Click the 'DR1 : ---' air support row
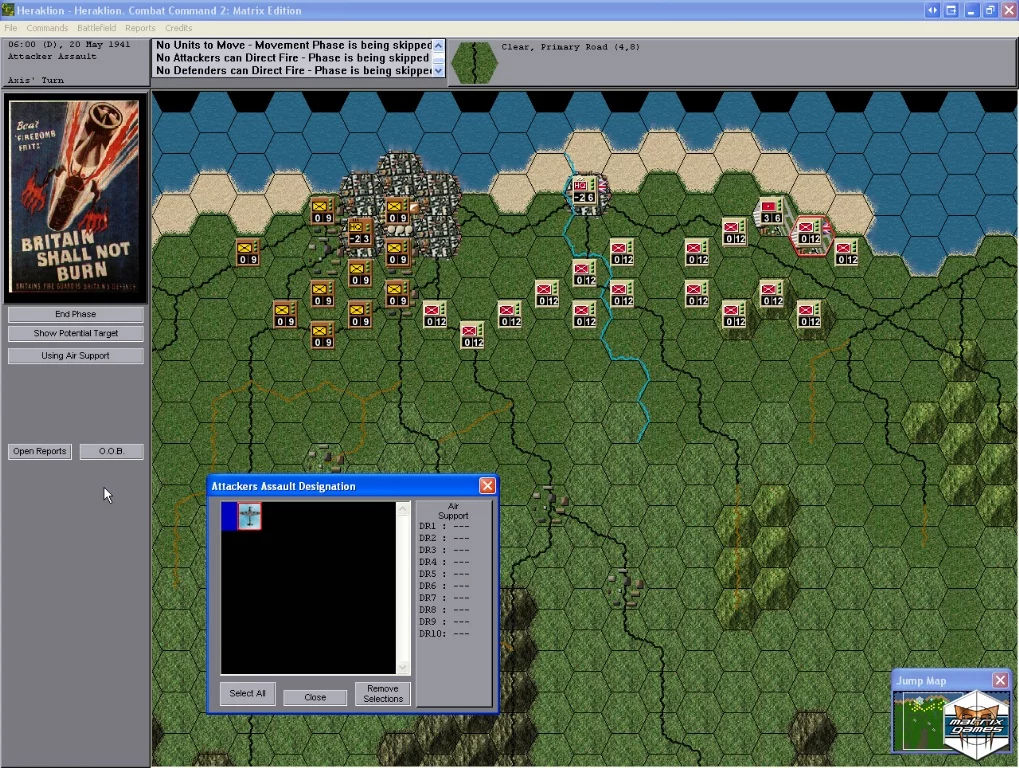This screenshot has width=1019, height=768. 445,526
